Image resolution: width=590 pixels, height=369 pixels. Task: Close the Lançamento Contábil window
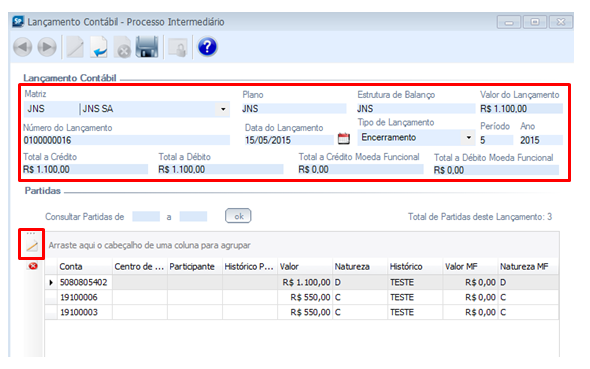[x=561, y=22]
